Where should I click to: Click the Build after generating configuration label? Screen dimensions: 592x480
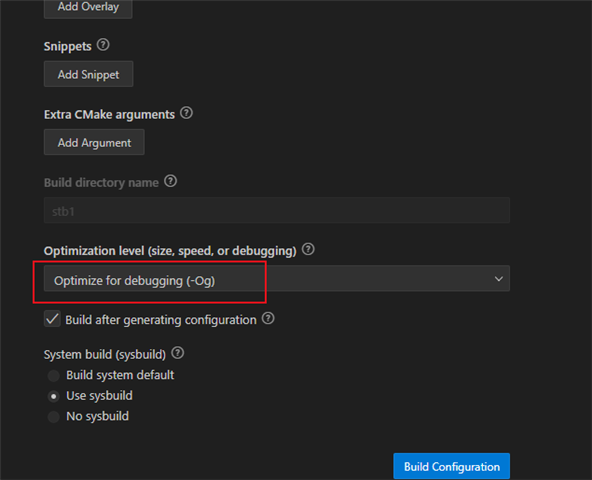161,320
